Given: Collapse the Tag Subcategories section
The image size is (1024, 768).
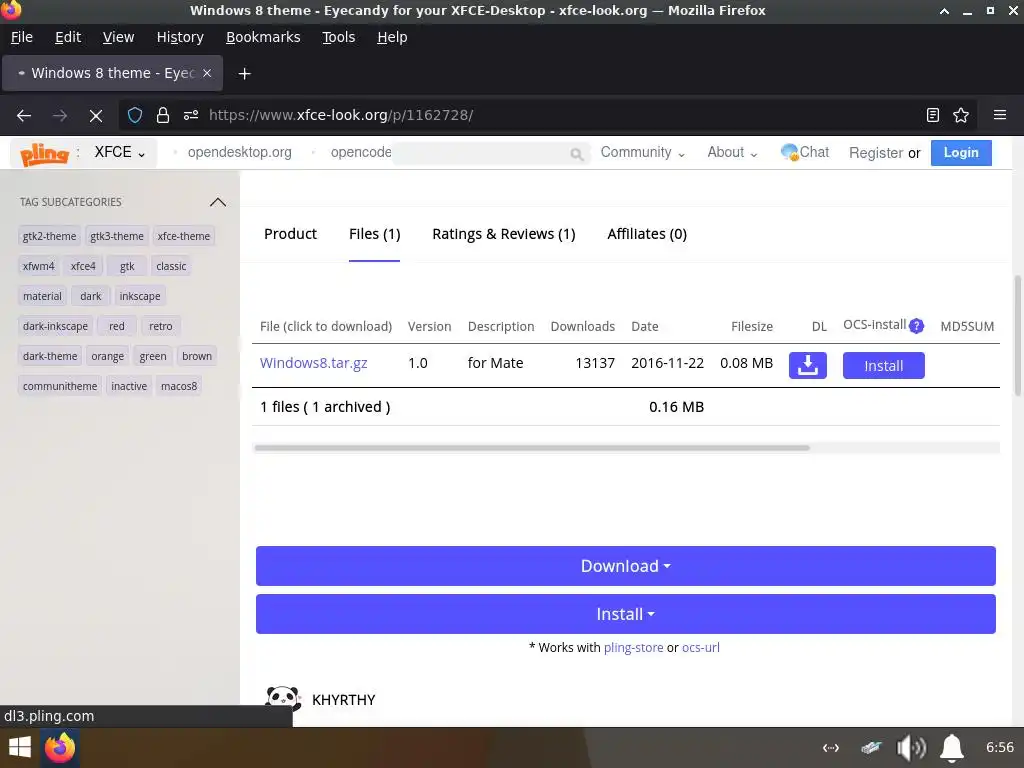Looking at the screenshot, I should click(218, 202).
